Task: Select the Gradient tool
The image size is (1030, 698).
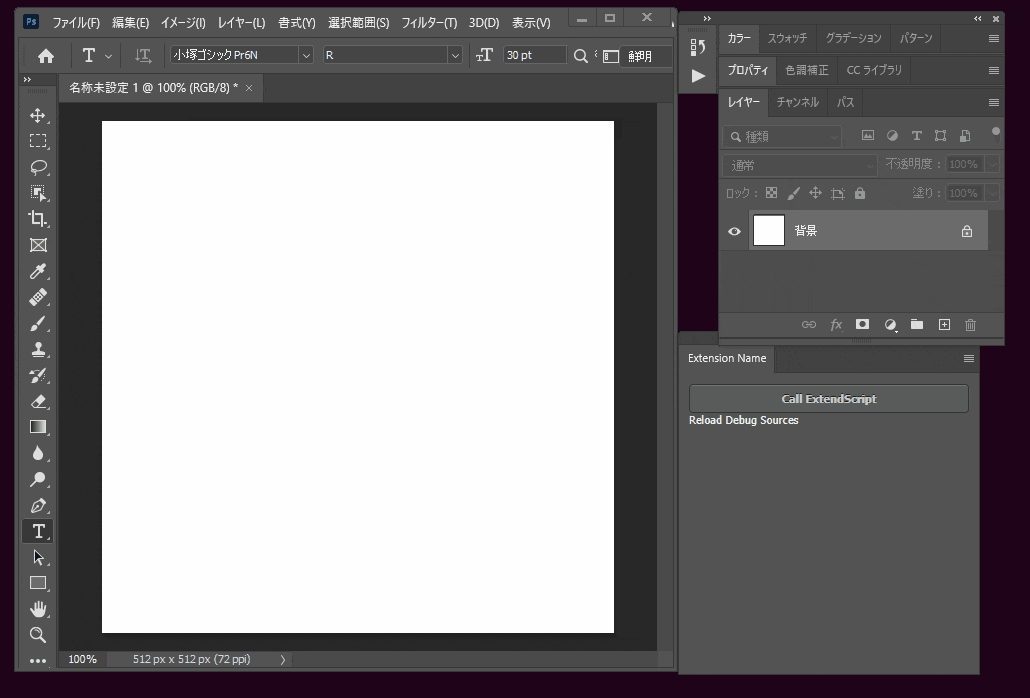Action: [38, 427]
